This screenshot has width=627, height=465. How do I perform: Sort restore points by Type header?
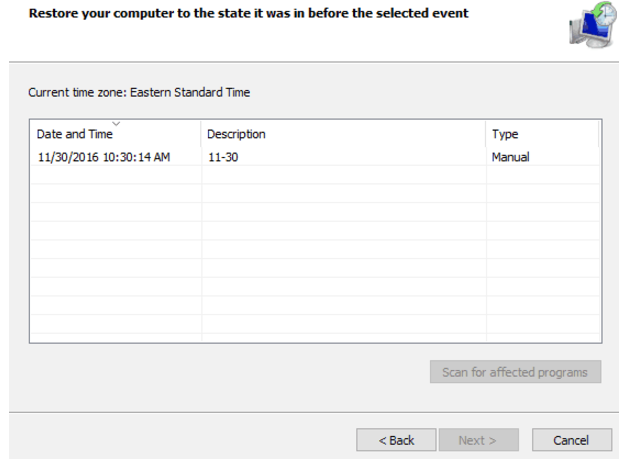pyautogui.click(x=542, y=134)
